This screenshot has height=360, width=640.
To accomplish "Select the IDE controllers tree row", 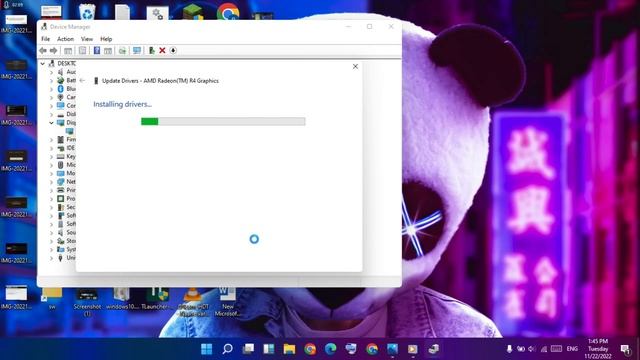I will coord(66,148).
